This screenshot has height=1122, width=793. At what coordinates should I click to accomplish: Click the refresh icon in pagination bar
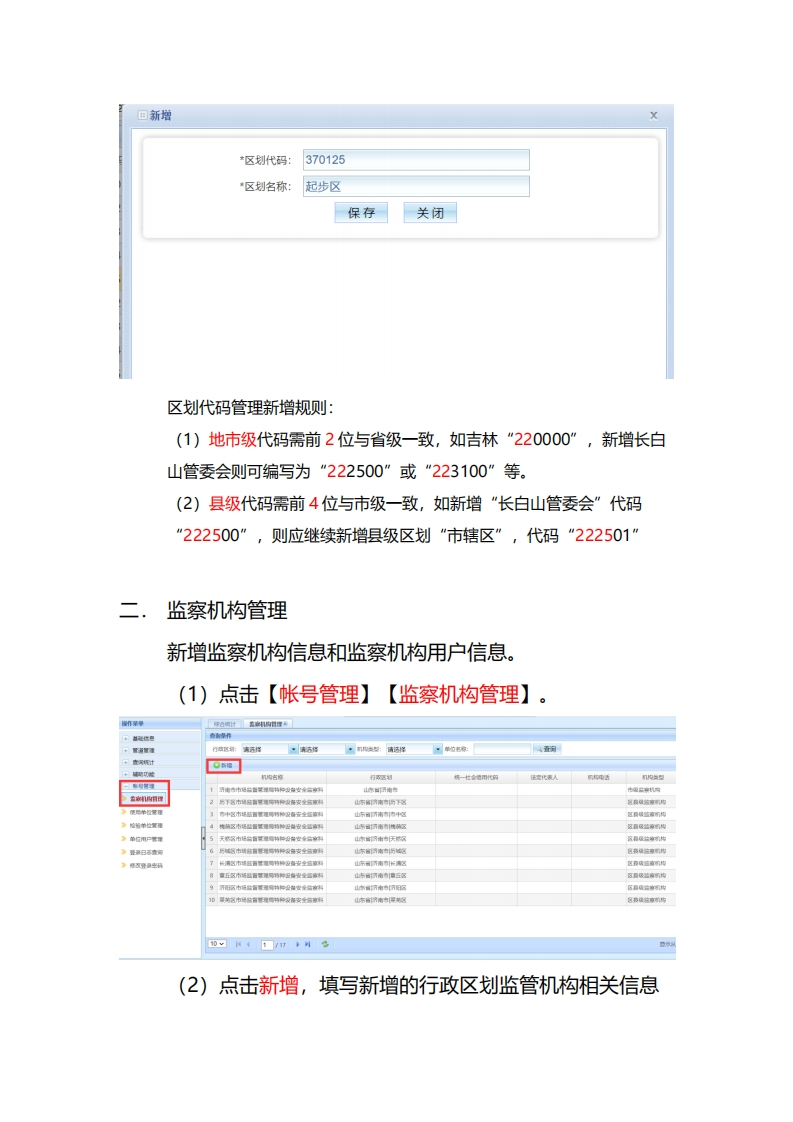[x=325, y=944]
